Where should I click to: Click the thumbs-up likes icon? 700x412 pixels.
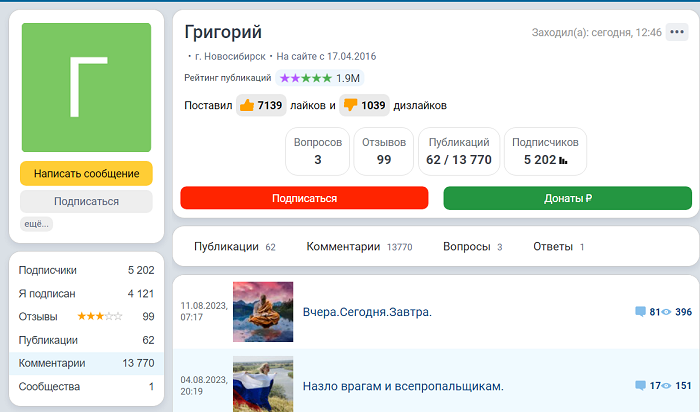(x=247, y=105)
